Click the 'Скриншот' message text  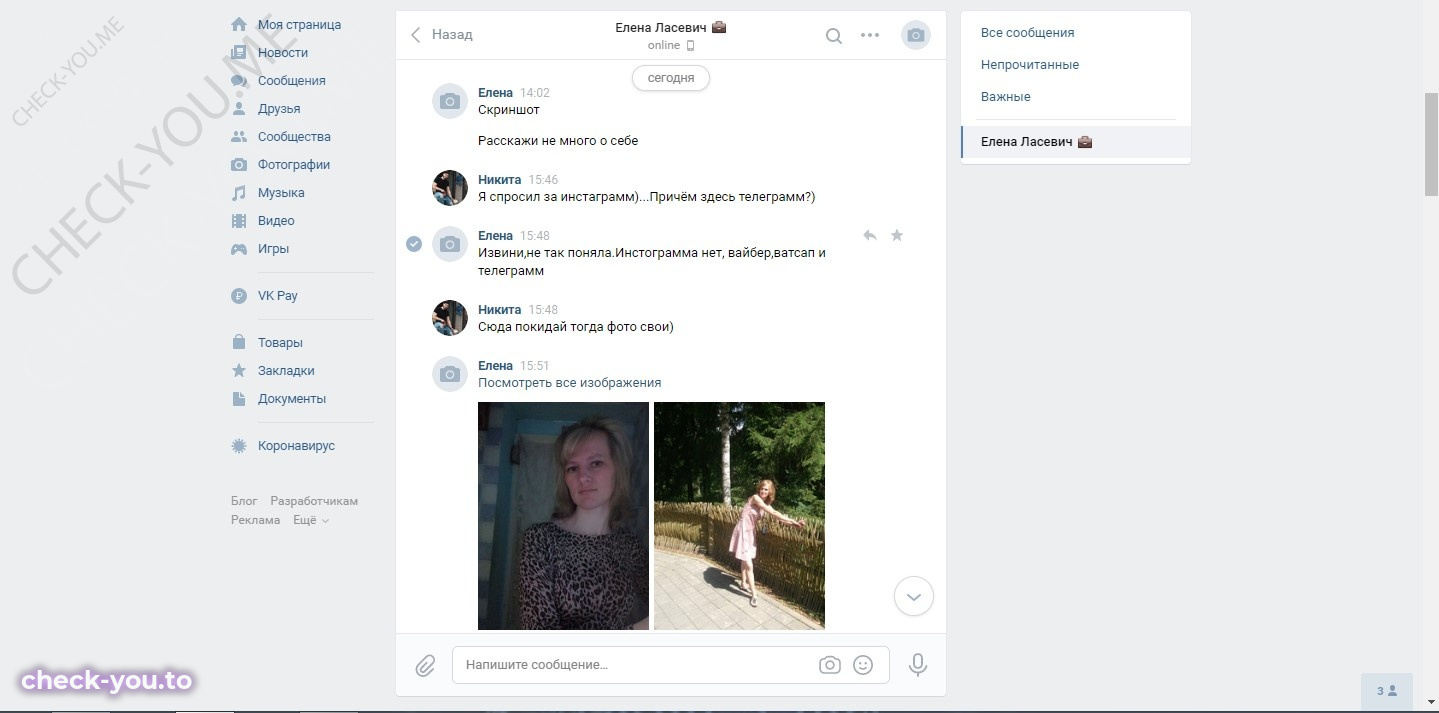coord(509,110)
